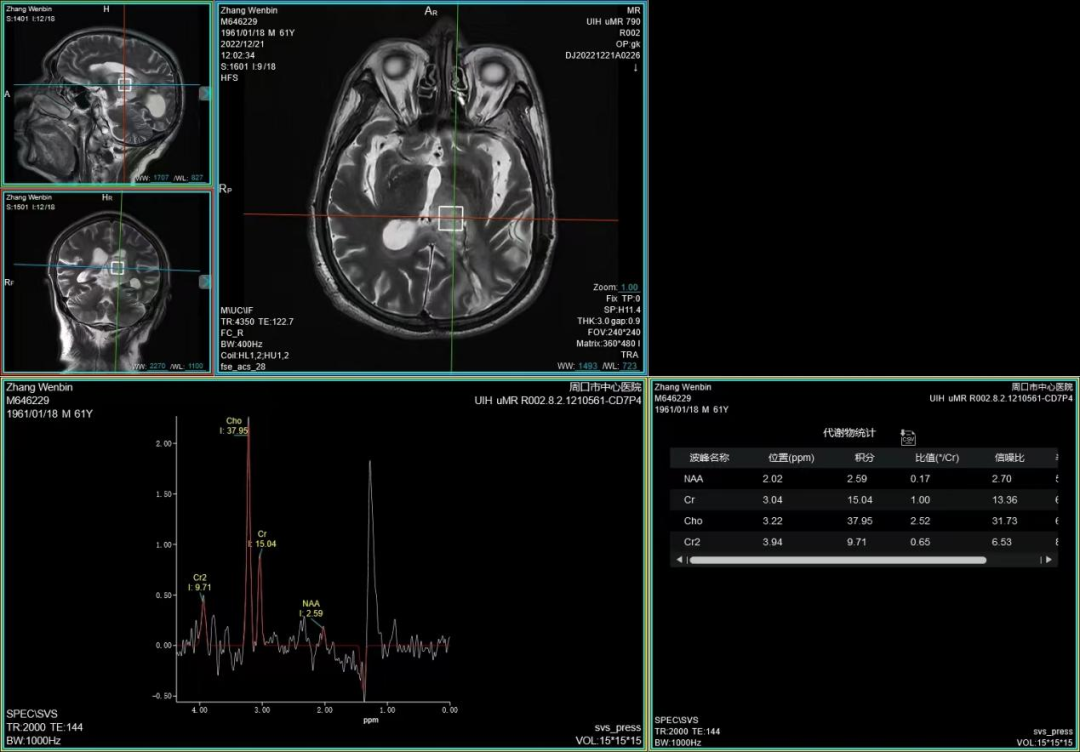Click the Cr position cell 3.04

point(772,499)
